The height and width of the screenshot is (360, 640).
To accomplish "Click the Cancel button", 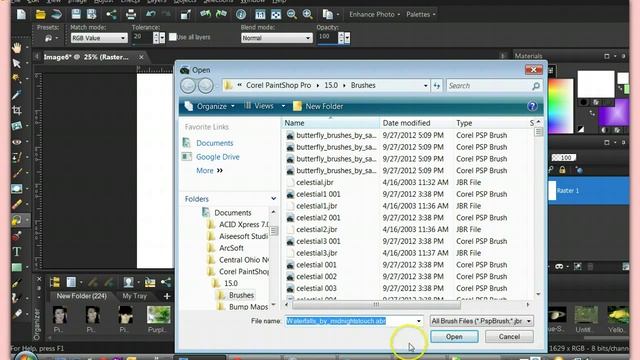I will click(509, 337).
